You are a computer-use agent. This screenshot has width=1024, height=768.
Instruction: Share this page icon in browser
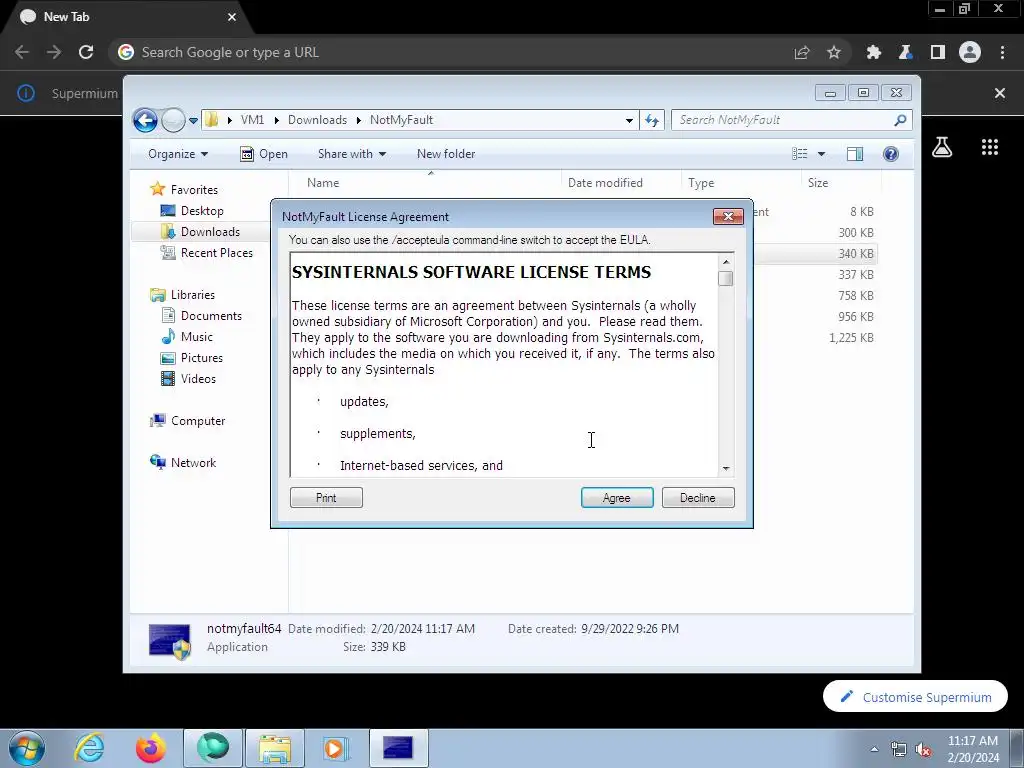[x=802, y=52]
